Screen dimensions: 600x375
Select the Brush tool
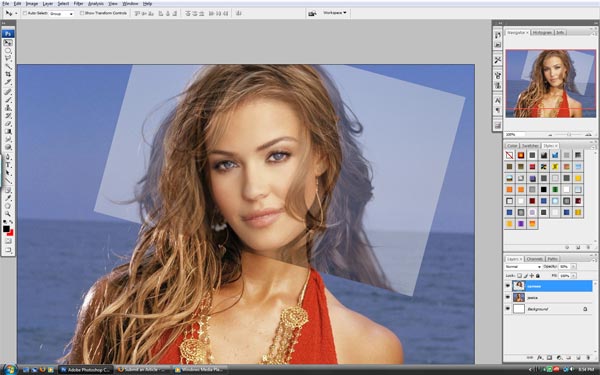(x=8, y=100)
